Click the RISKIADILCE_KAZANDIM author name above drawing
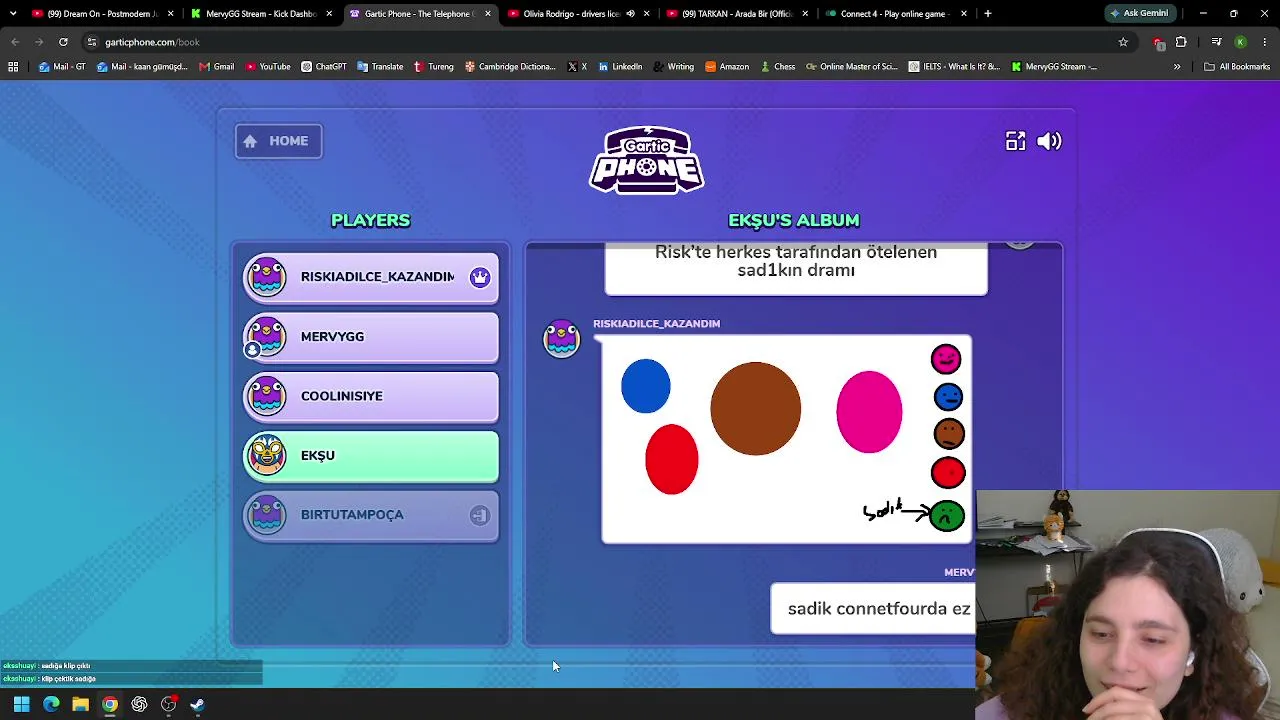The height and width of the screenshot is (720, 1280). click(x=656, y=324)
